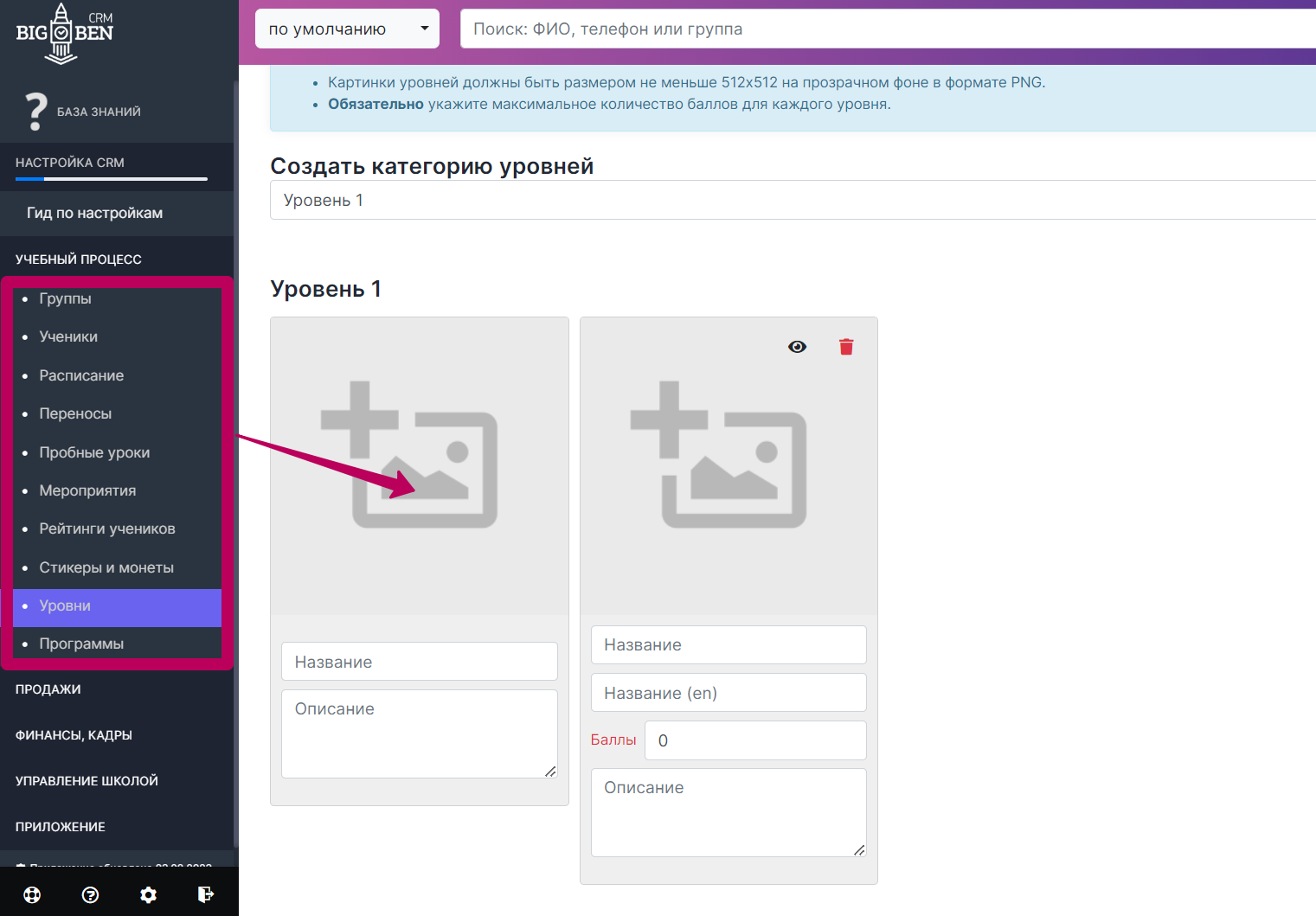Screen dimensions: 1316x916
Task: Expand the Продажи sidebar section
Action: pyautogui.click(x=48, y=689)
